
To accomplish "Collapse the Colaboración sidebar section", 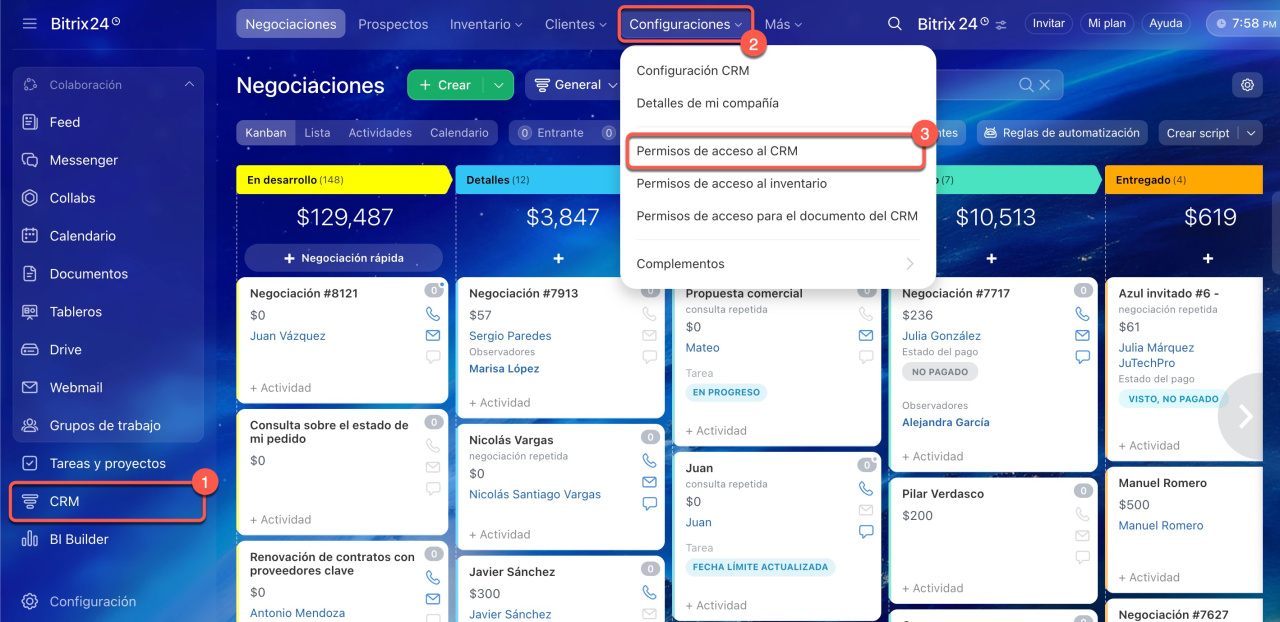I will pyautogui.click(x=189, y=85).
